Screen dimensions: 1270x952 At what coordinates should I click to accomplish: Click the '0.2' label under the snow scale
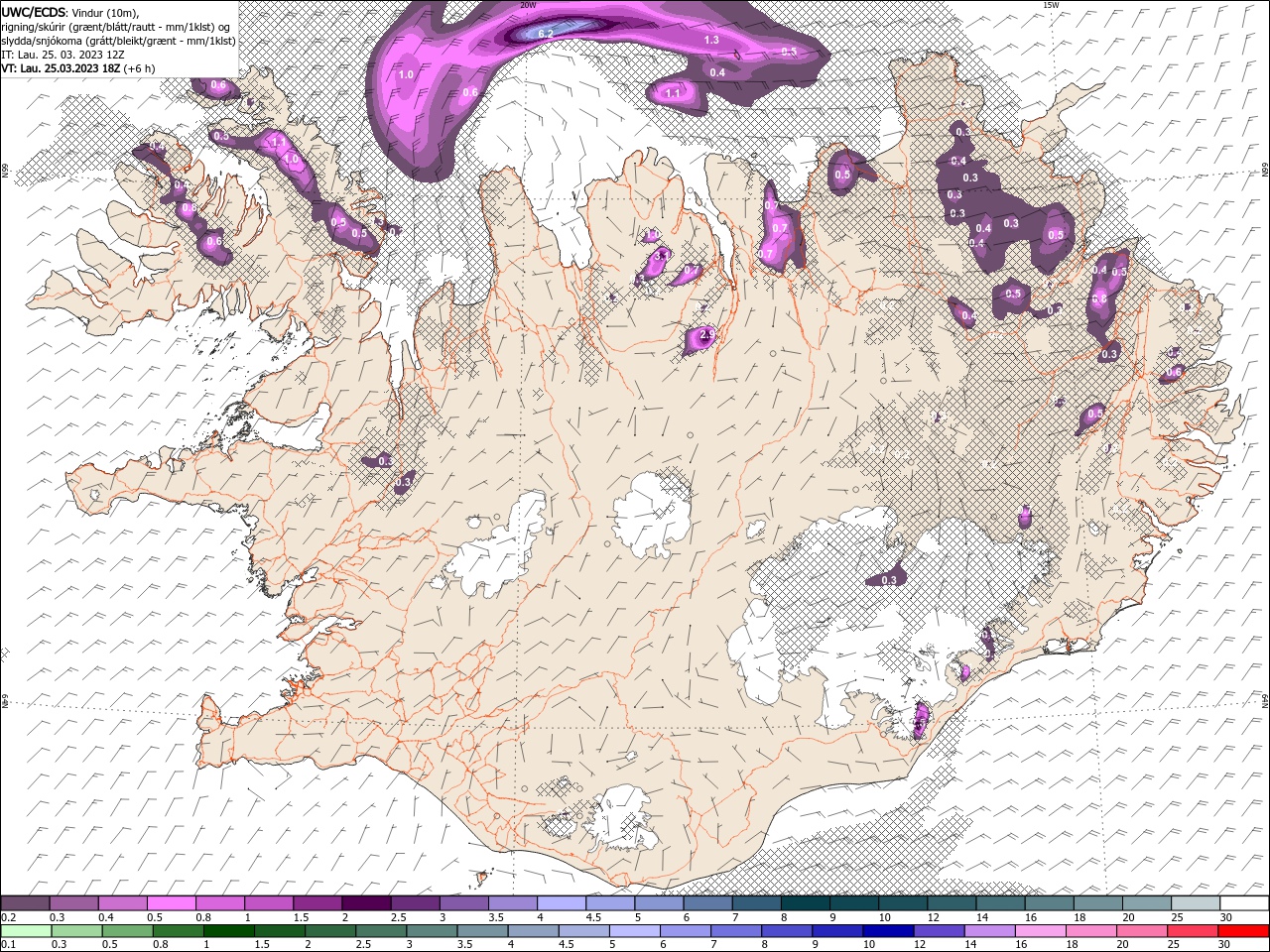(8, 917)
